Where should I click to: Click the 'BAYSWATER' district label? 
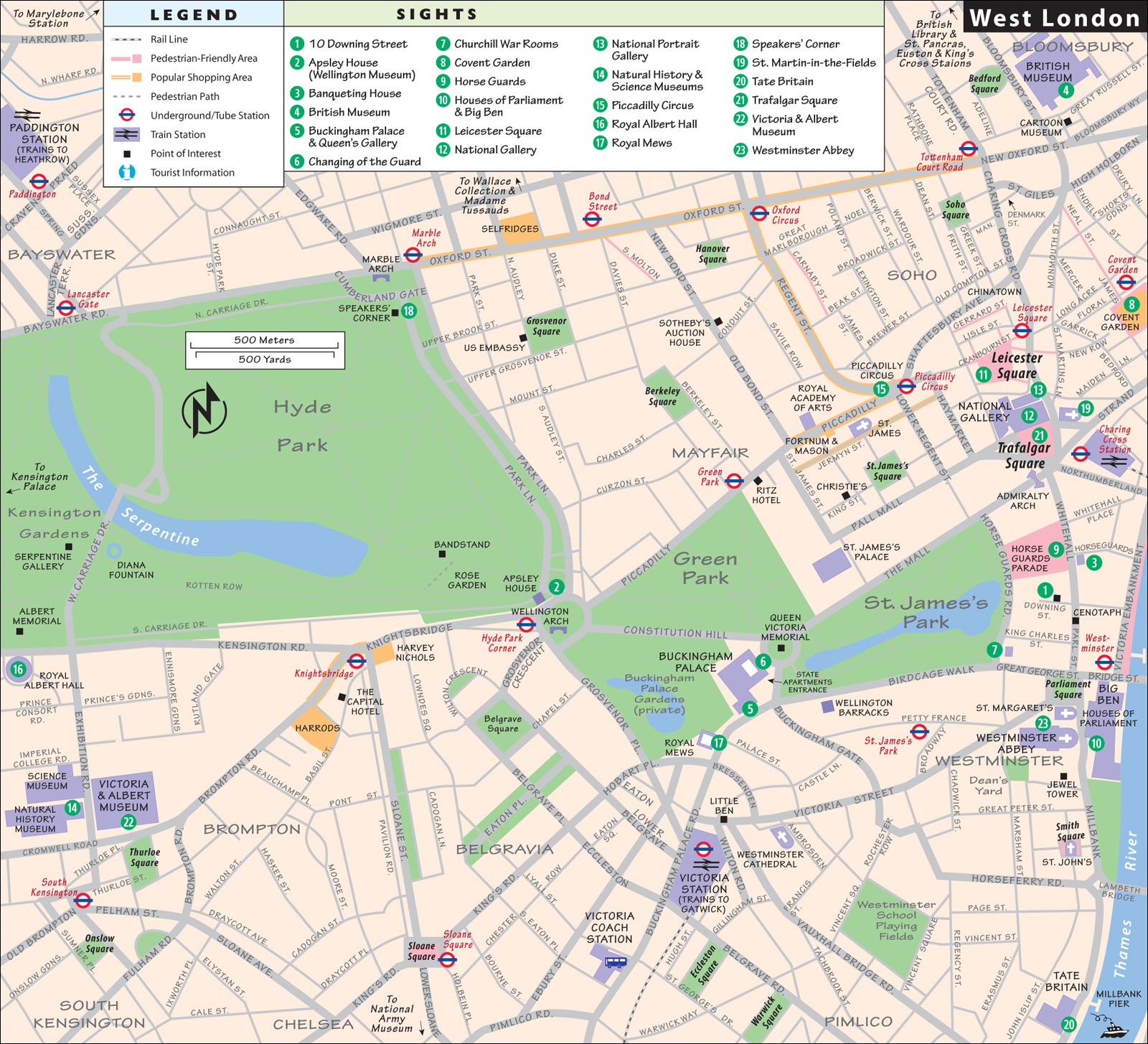pyautogui.click(x=62, y=254)
